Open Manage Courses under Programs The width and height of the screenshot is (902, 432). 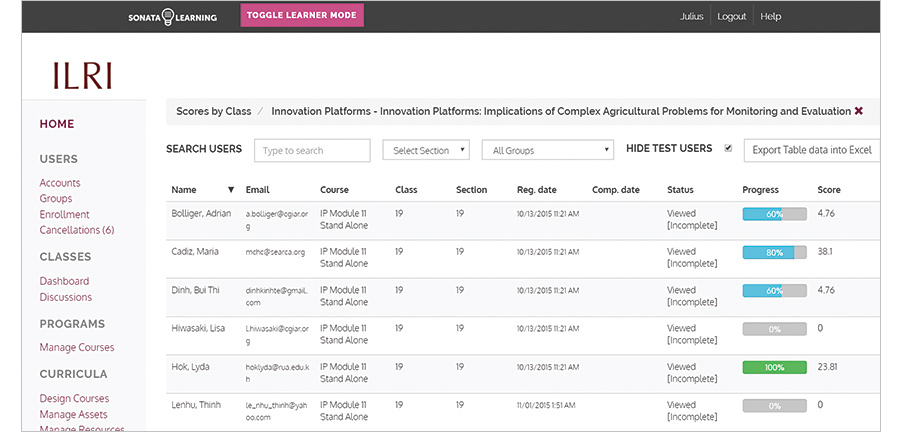pos(77,347)
